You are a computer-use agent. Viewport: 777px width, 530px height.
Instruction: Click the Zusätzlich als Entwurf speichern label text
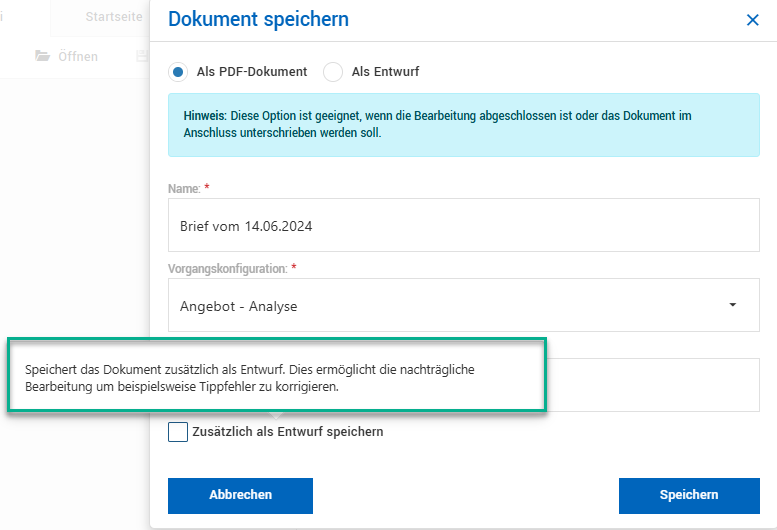click(x=288, y=432)
